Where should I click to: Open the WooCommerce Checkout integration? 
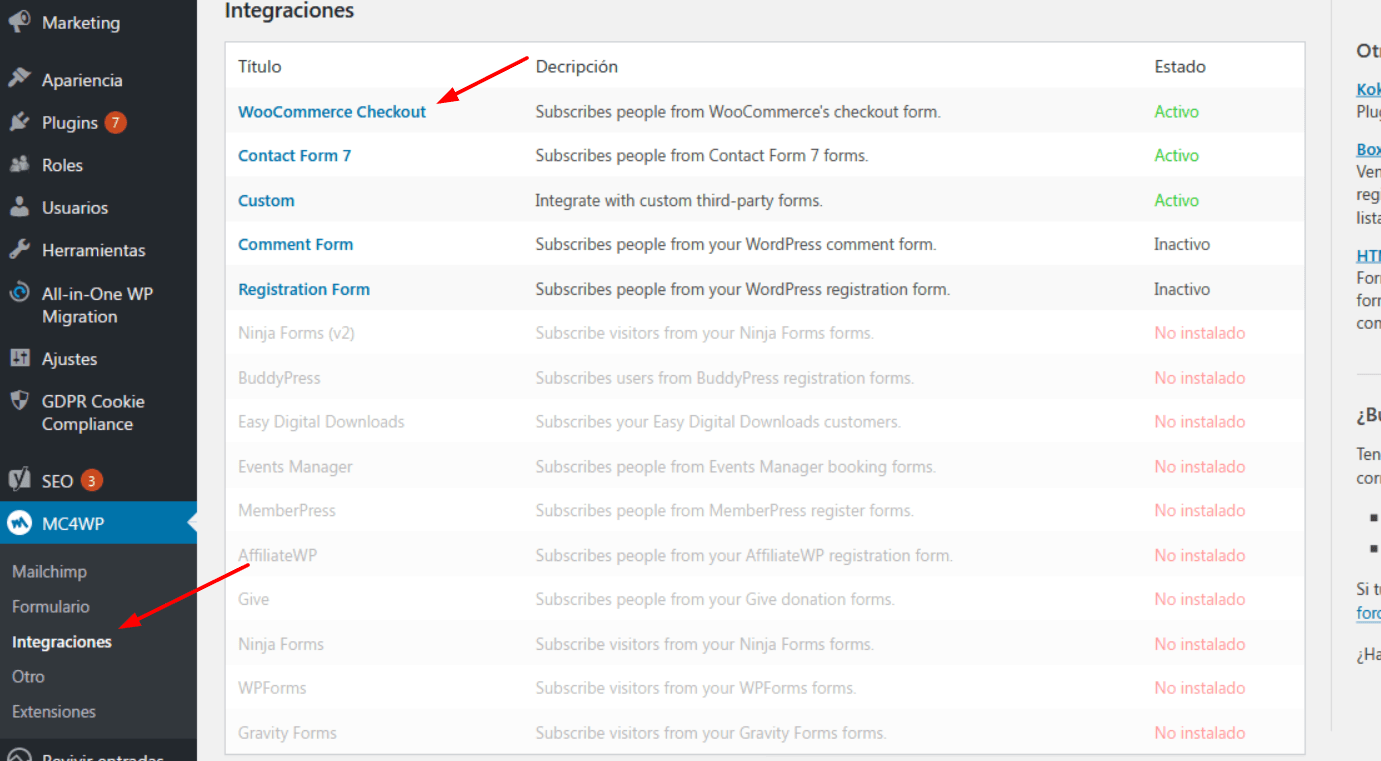tap(332, 111)
